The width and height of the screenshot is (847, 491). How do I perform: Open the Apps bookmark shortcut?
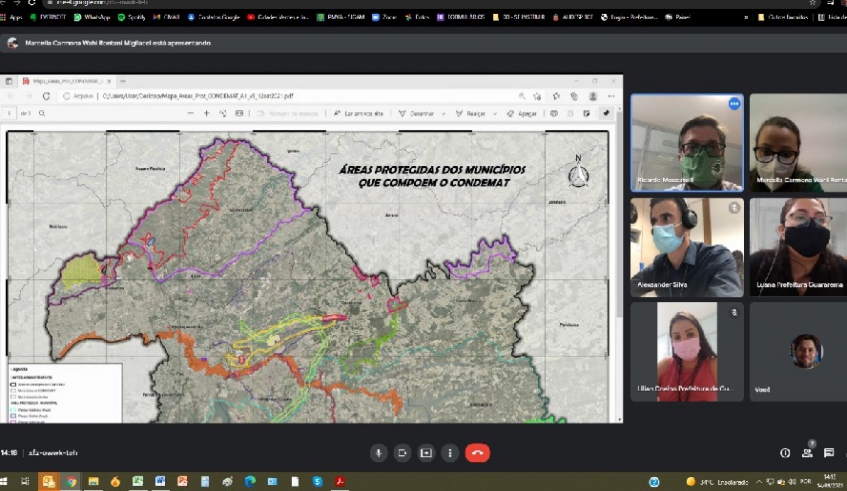[x=12, y=17]
